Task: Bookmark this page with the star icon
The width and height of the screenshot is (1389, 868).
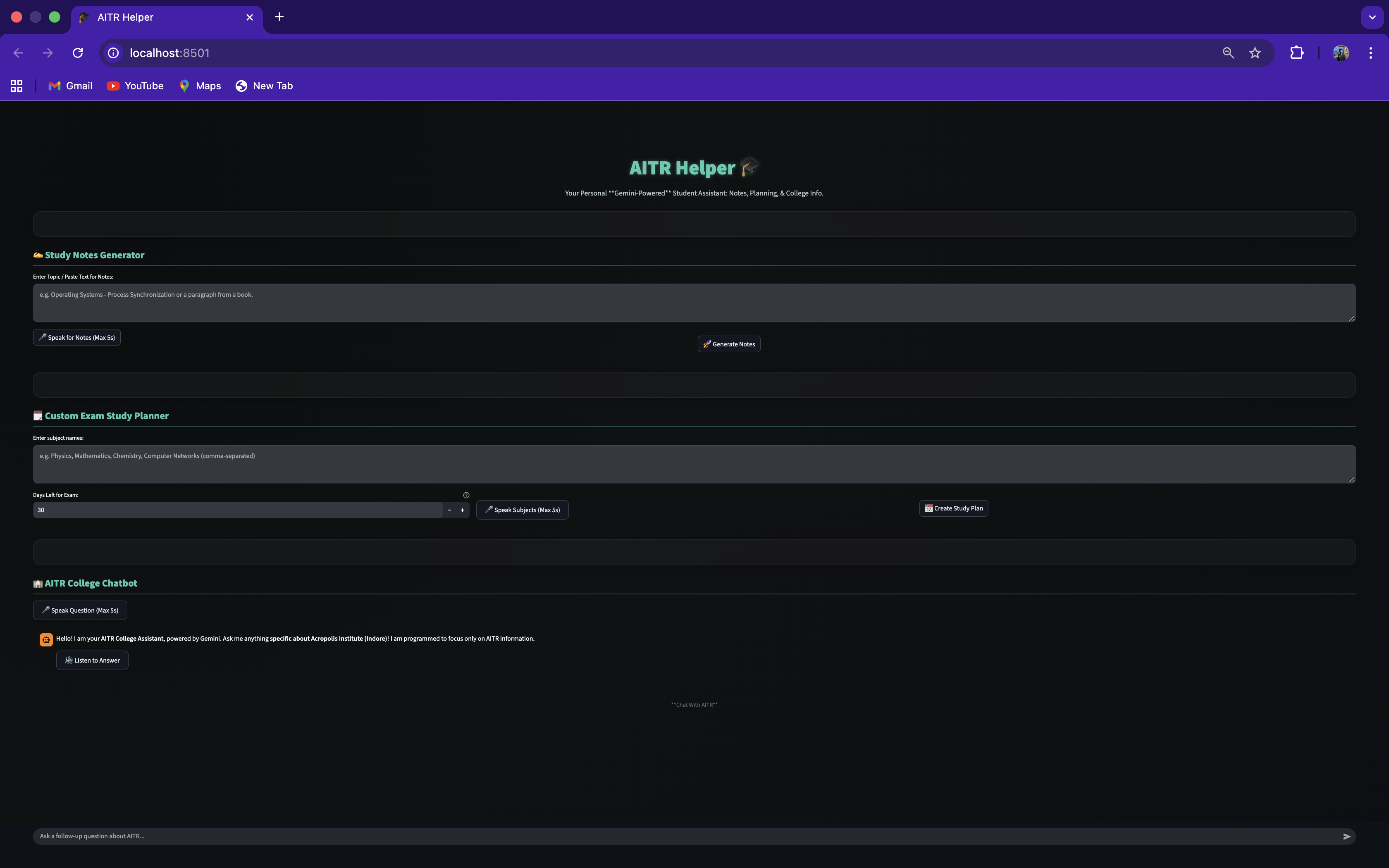Action: pos(1255,53)
